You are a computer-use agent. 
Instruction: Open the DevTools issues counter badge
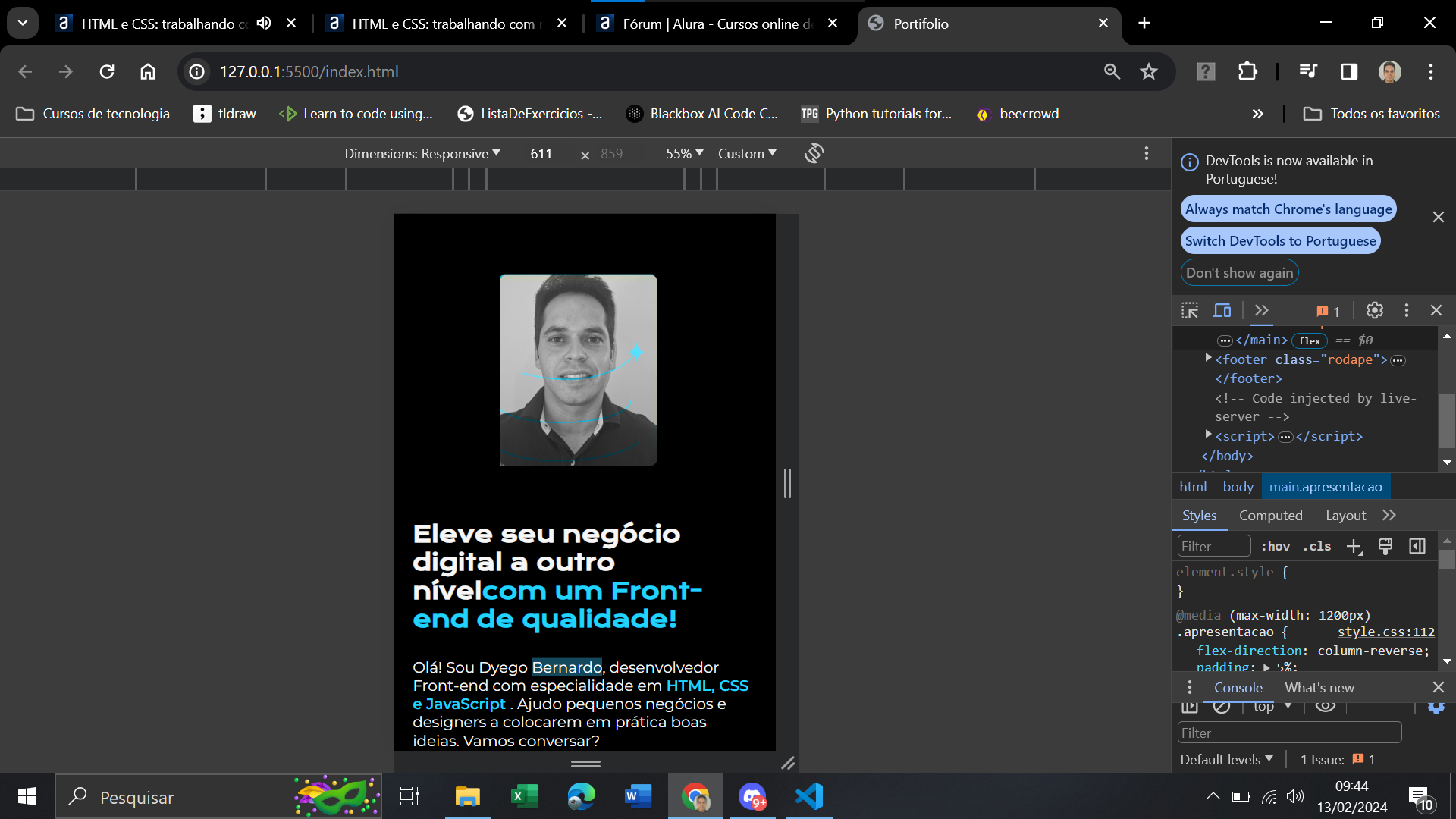pos(1328,312)
